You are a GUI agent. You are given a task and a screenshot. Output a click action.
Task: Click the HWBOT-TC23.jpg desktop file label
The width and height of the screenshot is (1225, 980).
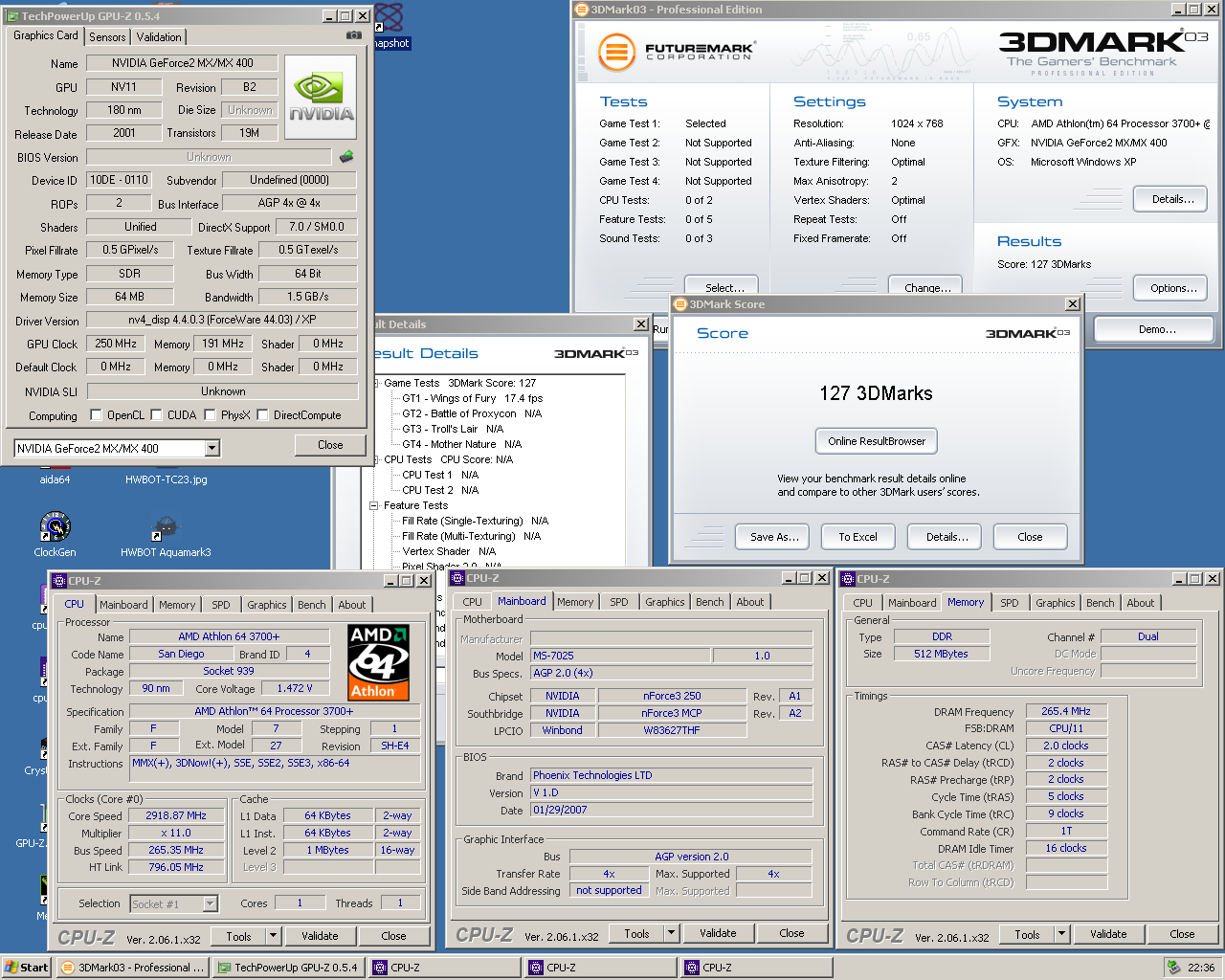[x=166, y=479]
